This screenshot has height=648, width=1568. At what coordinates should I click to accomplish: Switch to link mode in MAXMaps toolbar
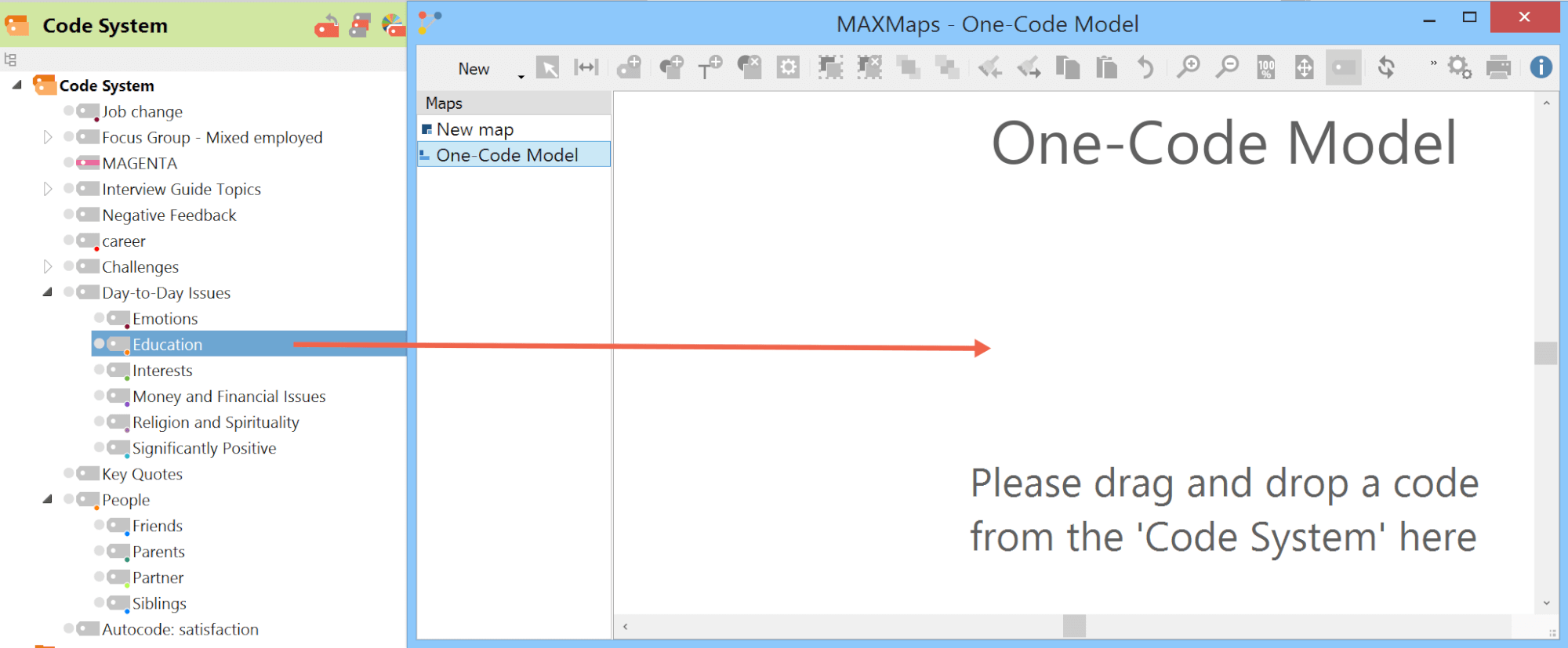[x=586, y=68]
